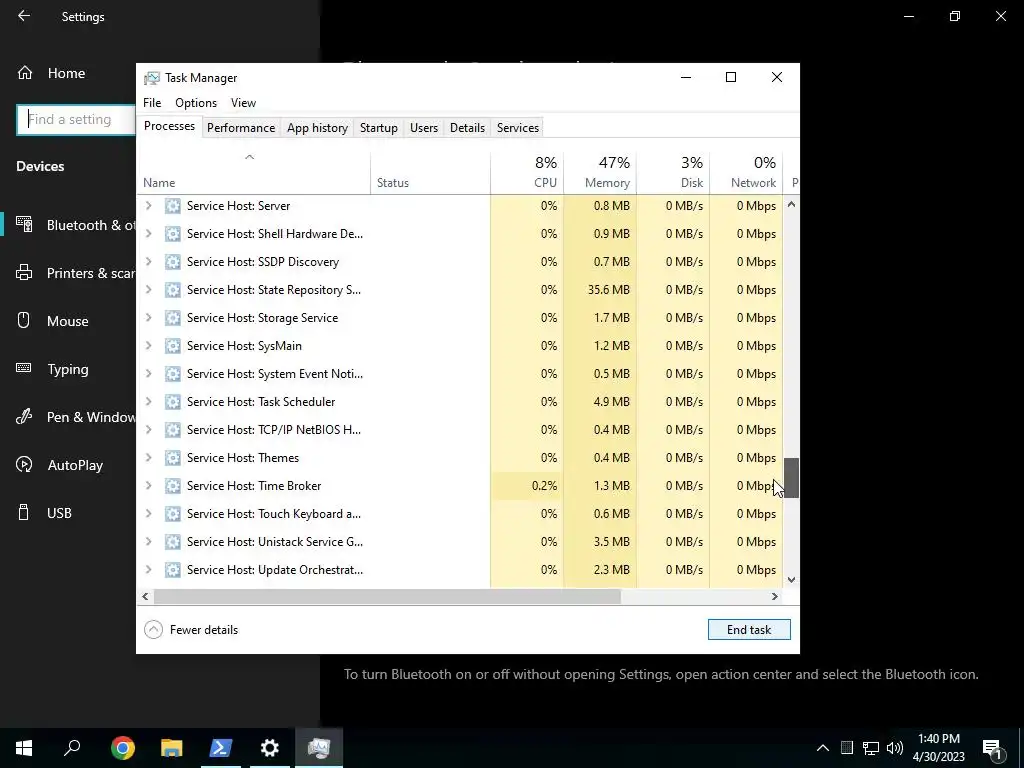Image resolution: width=1024 pixels, height=768 pixels.
Task: Expand Service Host: SSDP Discovery row
Action: [149, 262]
